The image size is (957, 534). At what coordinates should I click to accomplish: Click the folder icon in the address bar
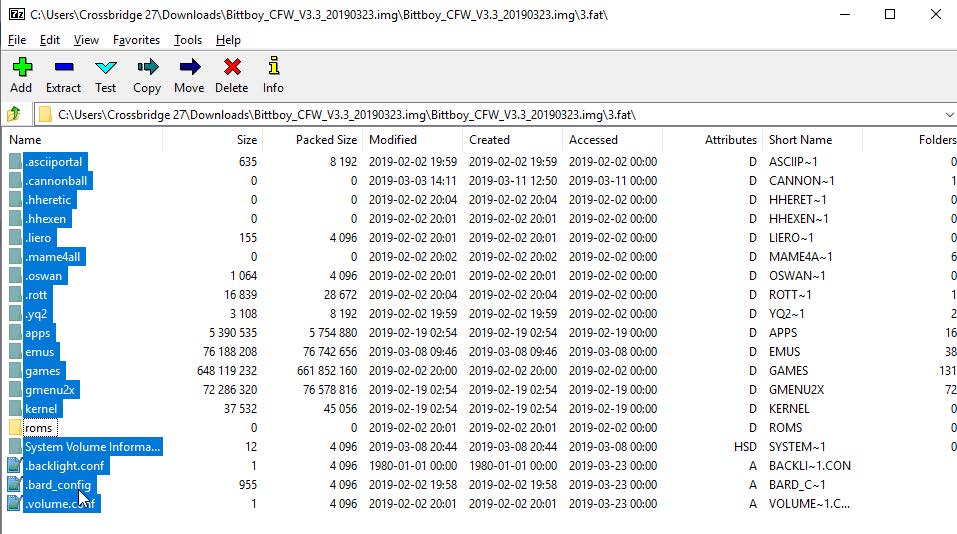(45, 114)
